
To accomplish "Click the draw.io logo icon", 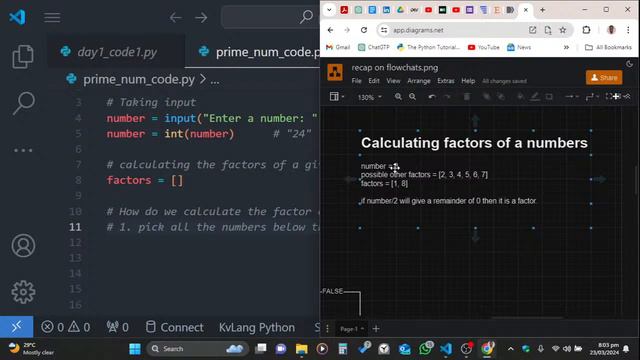I will pyautogui.click(x=335, y=72).
